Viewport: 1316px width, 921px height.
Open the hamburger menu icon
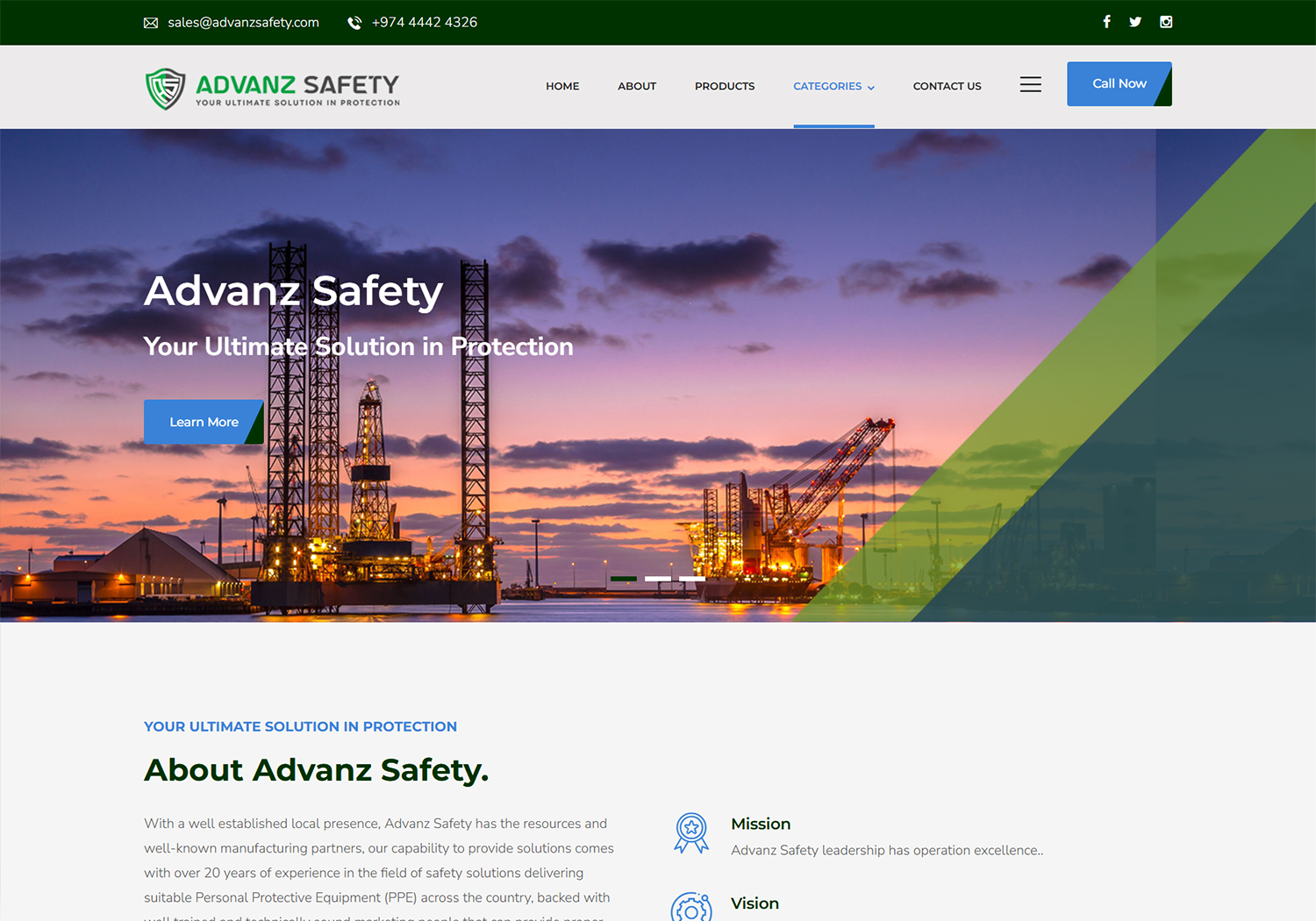[x=1031, y=85]
